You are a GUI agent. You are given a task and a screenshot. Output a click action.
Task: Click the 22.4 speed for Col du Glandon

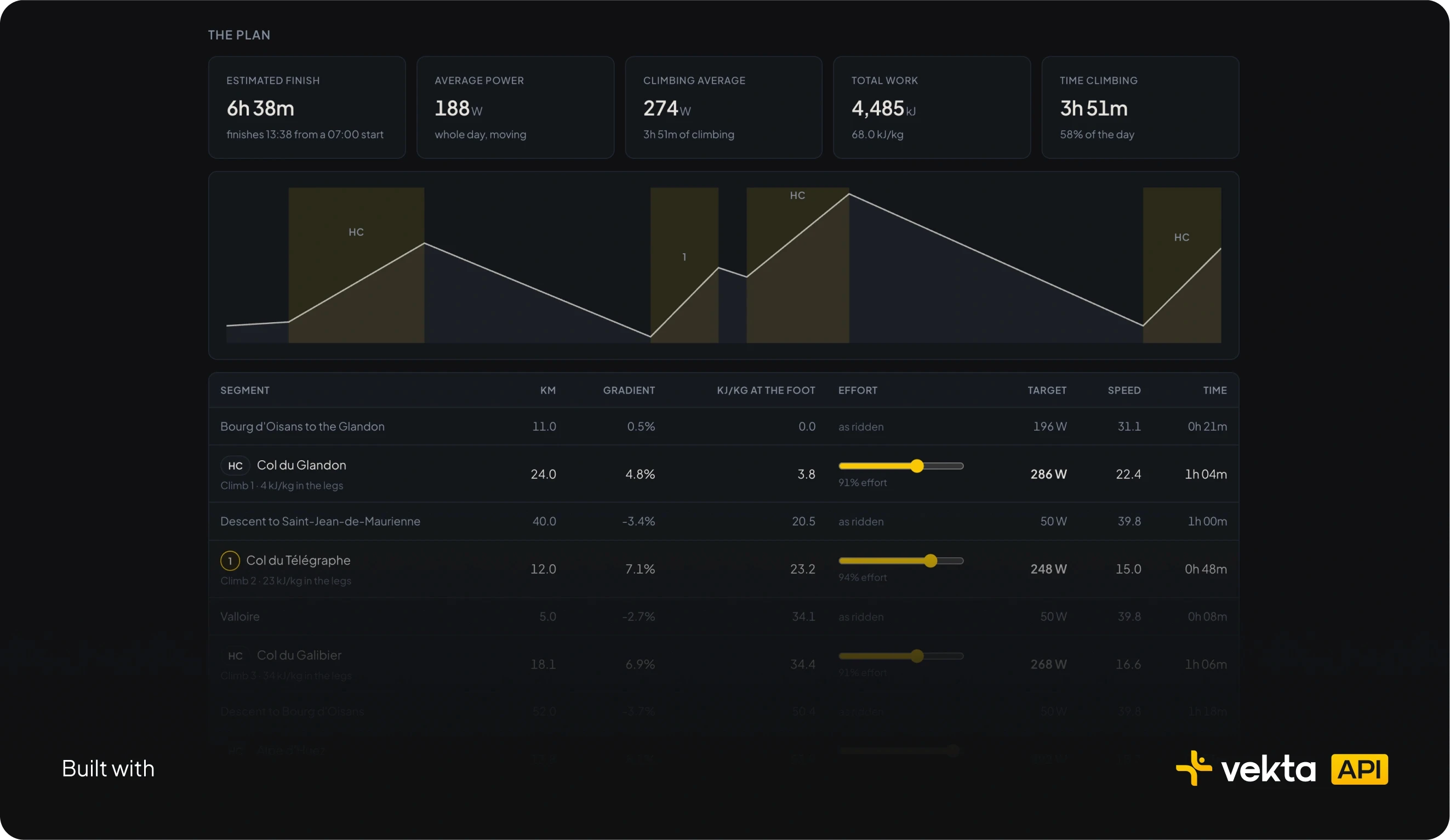point(1128,474)
